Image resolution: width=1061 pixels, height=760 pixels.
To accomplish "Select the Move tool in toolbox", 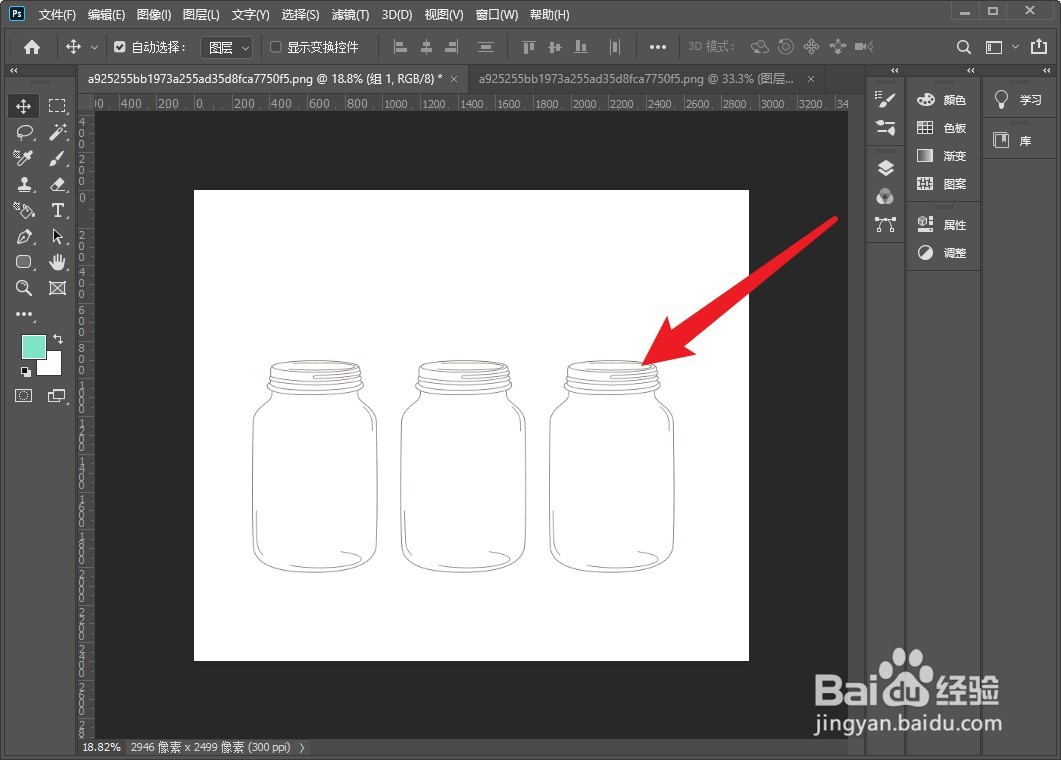I will 24,106.
